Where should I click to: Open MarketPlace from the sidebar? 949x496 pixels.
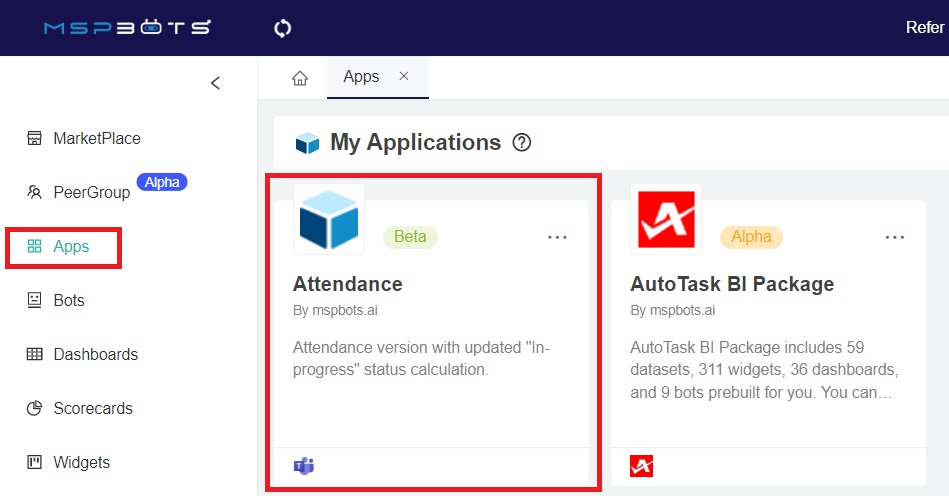(x=96, y=138)
